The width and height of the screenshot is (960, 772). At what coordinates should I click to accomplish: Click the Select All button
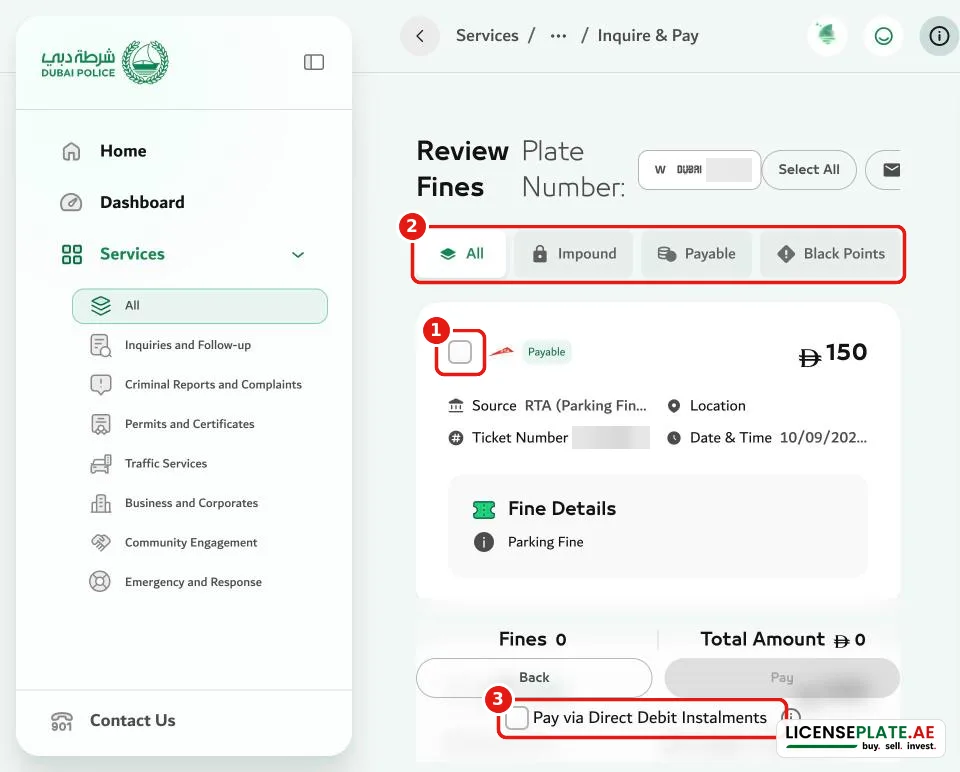coord(808,170)
